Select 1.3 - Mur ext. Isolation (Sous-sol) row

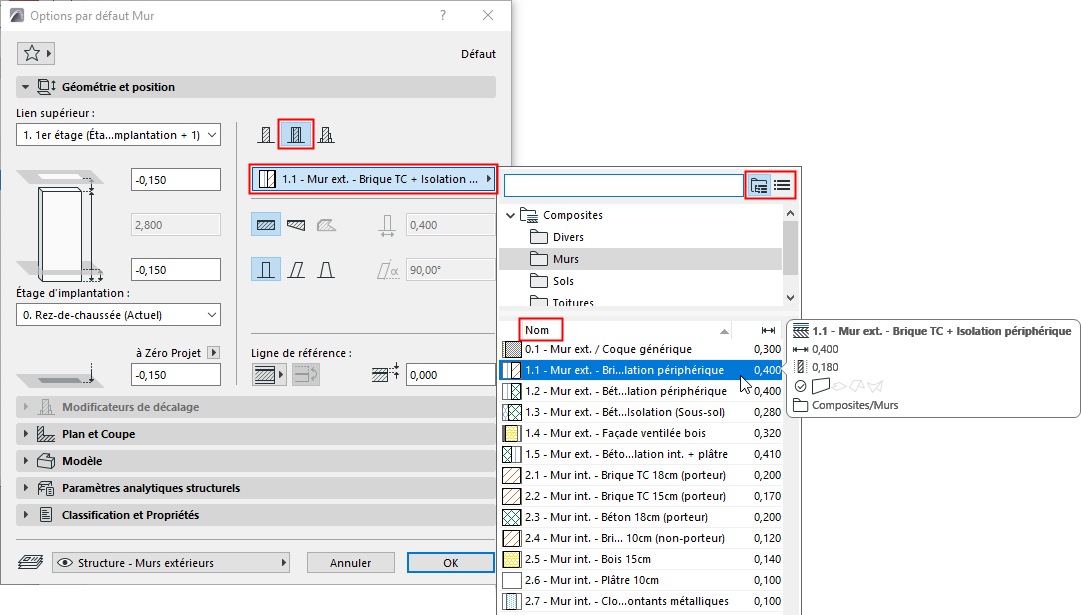(x=641, y=412)
